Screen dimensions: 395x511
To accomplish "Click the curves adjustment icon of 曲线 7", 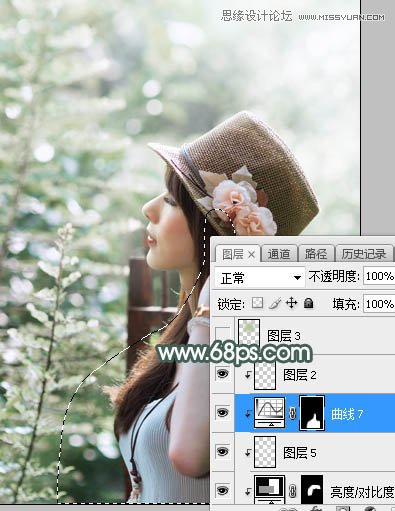I will 270,412.
